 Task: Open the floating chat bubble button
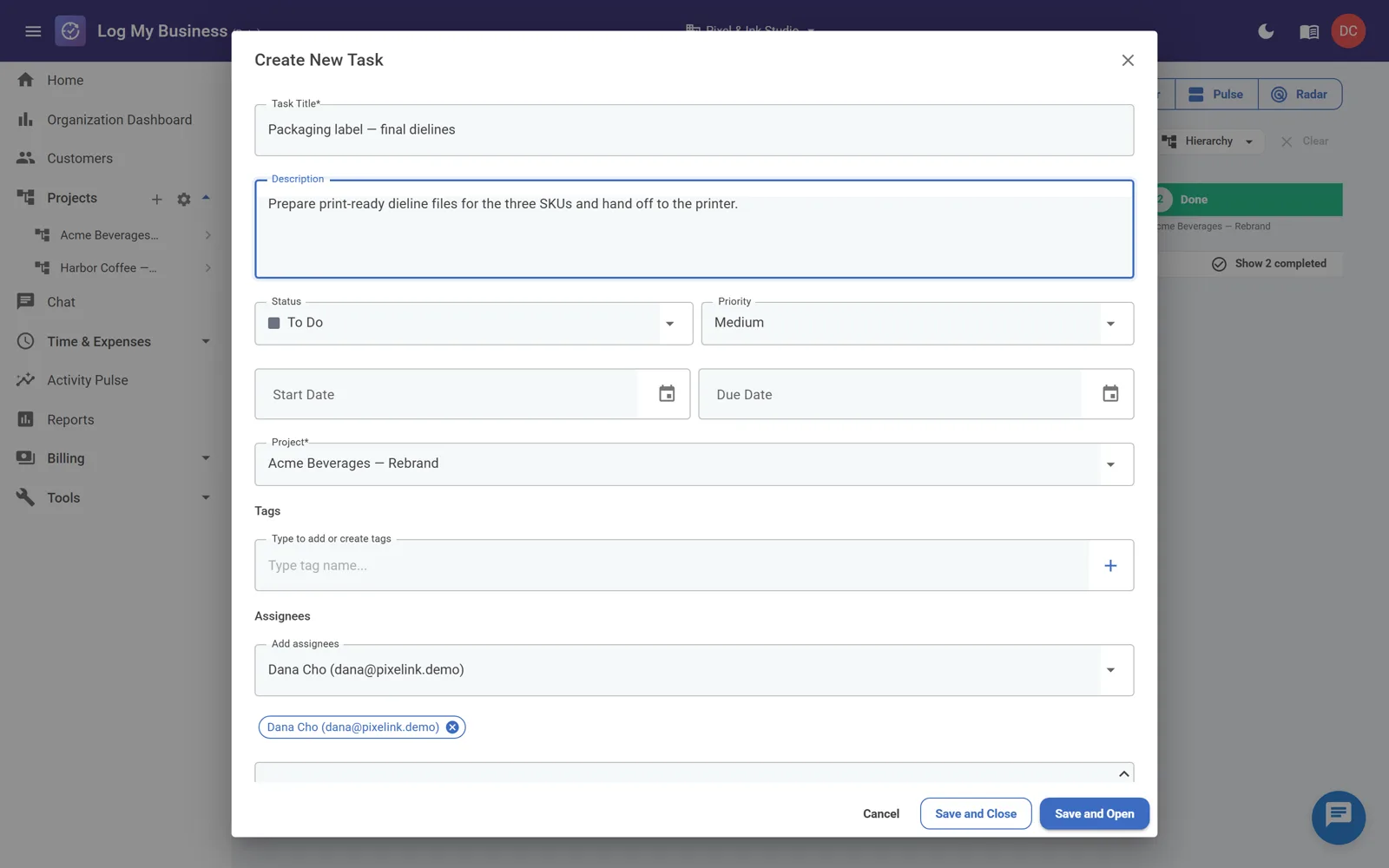(1338, 817)
